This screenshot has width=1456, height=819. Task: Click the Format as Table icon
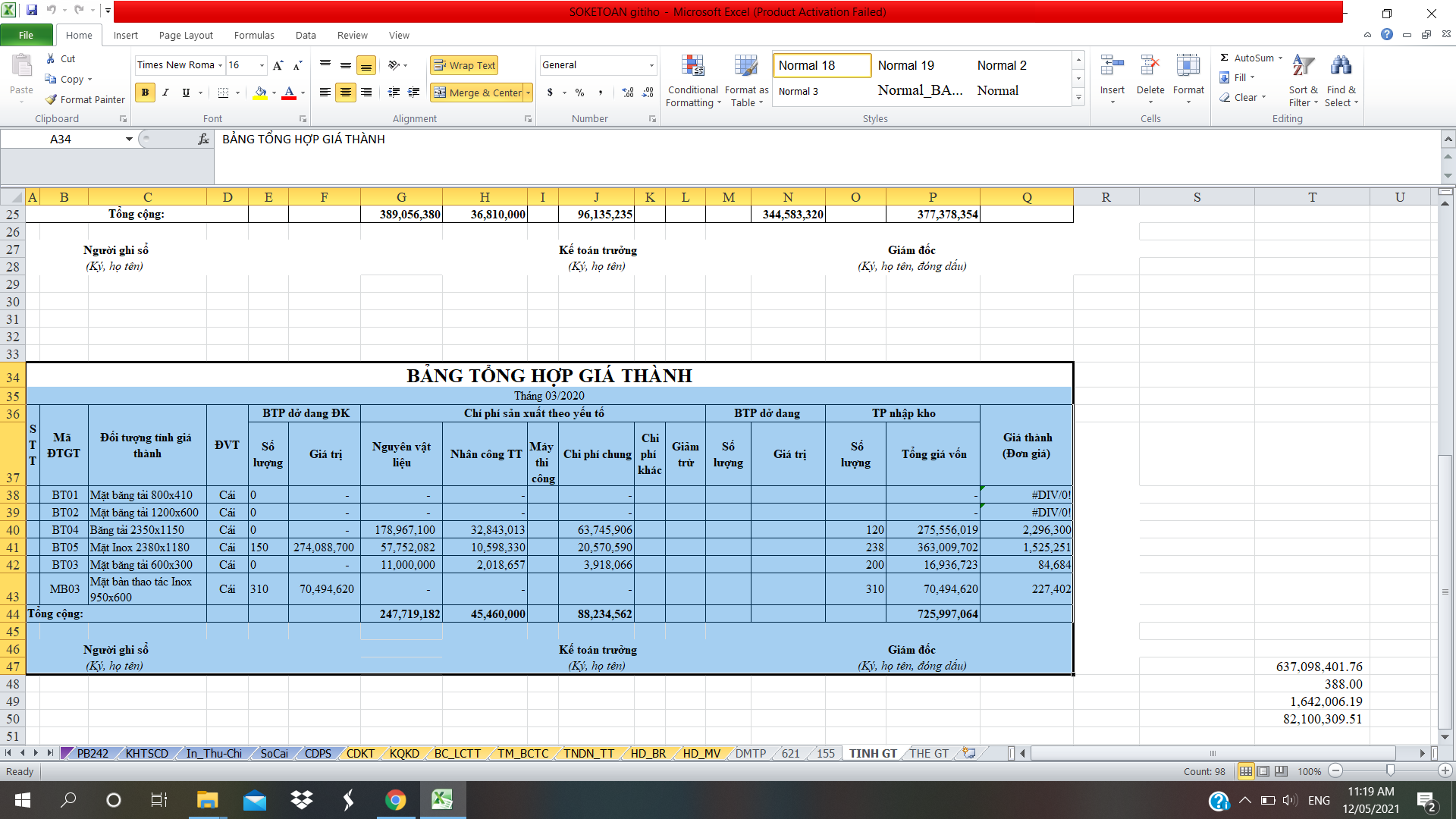pos(746,67)
